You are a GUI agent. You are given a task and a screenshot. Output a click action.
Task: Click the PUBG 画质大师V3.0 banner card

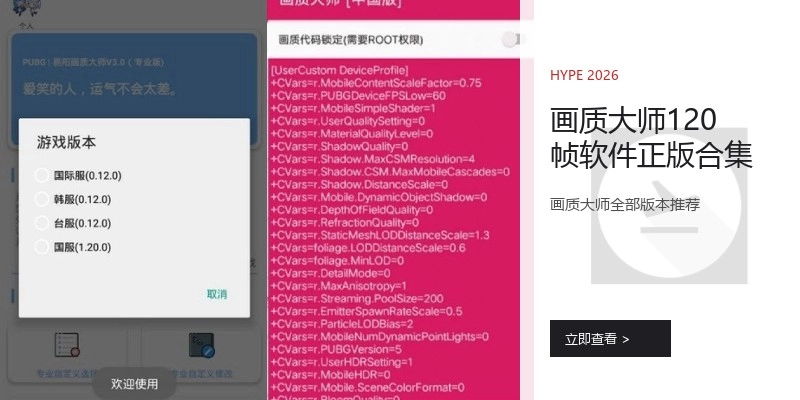tap(134, 76)
